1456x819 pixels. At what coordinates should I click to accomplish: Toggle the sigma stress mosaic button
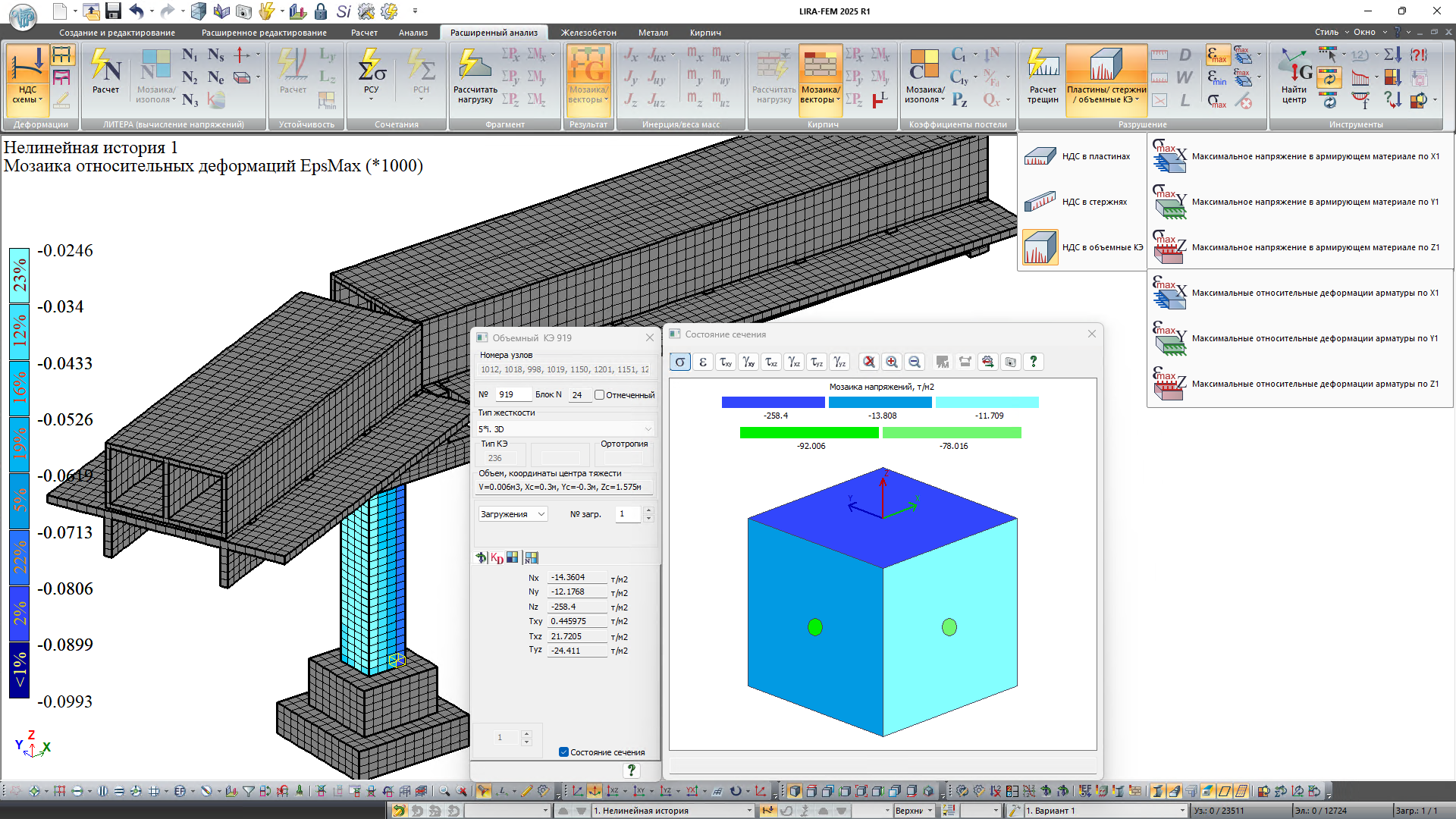click(x=680, y=362)
